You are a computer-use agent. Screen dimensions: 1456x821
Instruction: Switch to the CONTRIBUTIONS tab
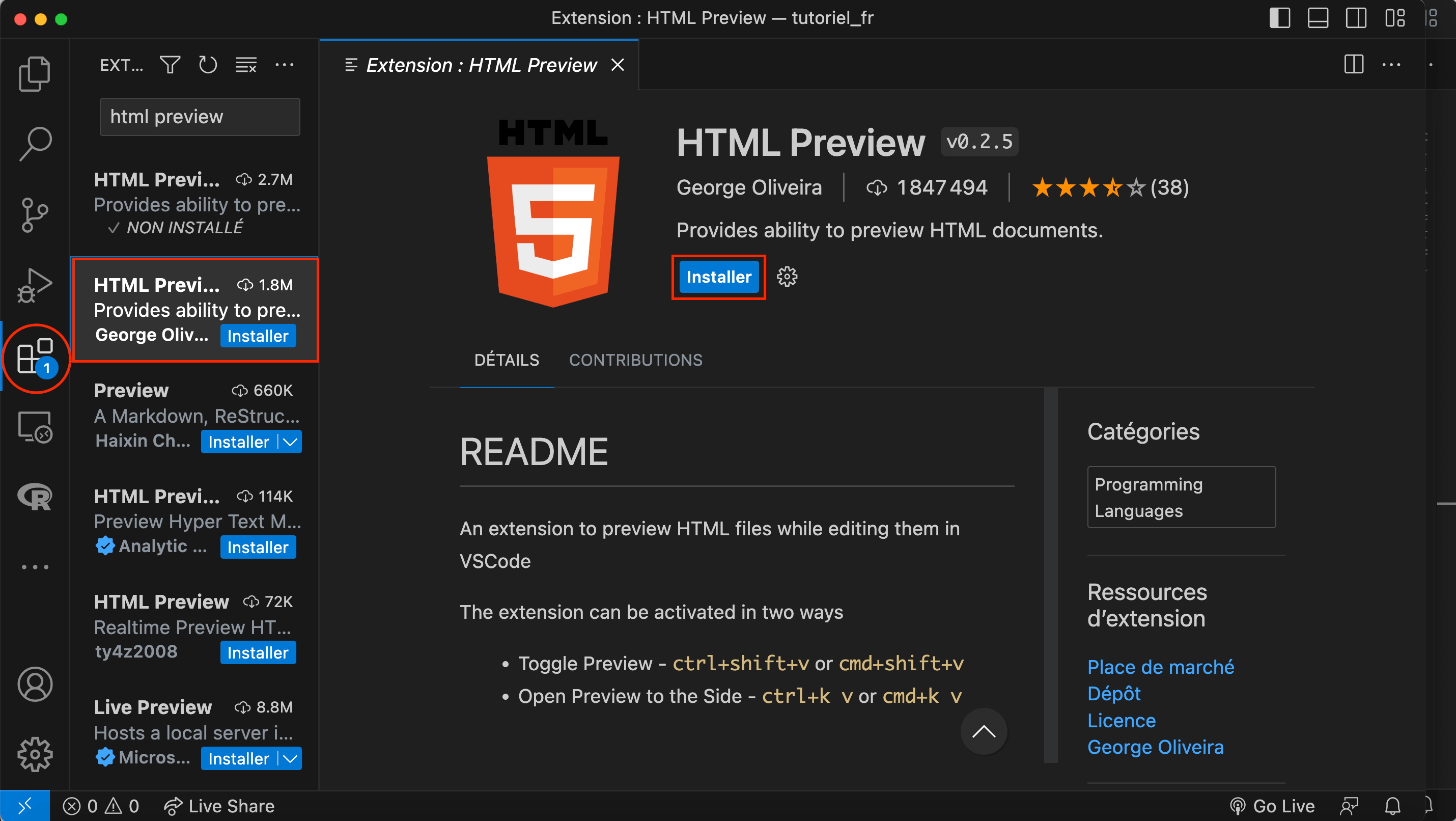click(x=635, y=360)
